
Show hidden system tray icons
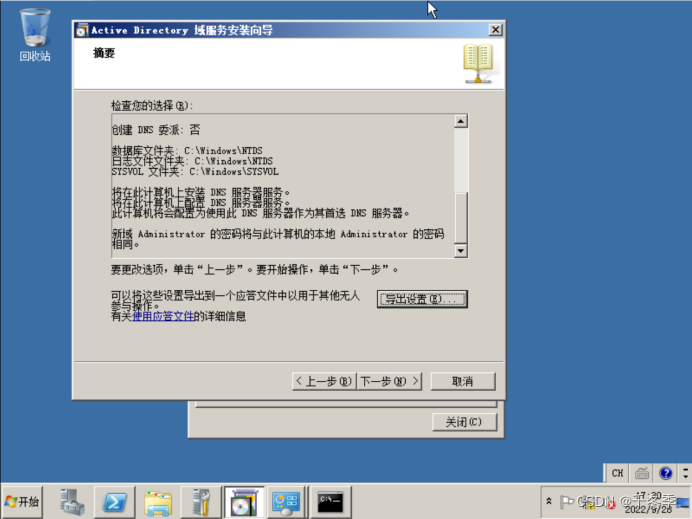(549, 501)
